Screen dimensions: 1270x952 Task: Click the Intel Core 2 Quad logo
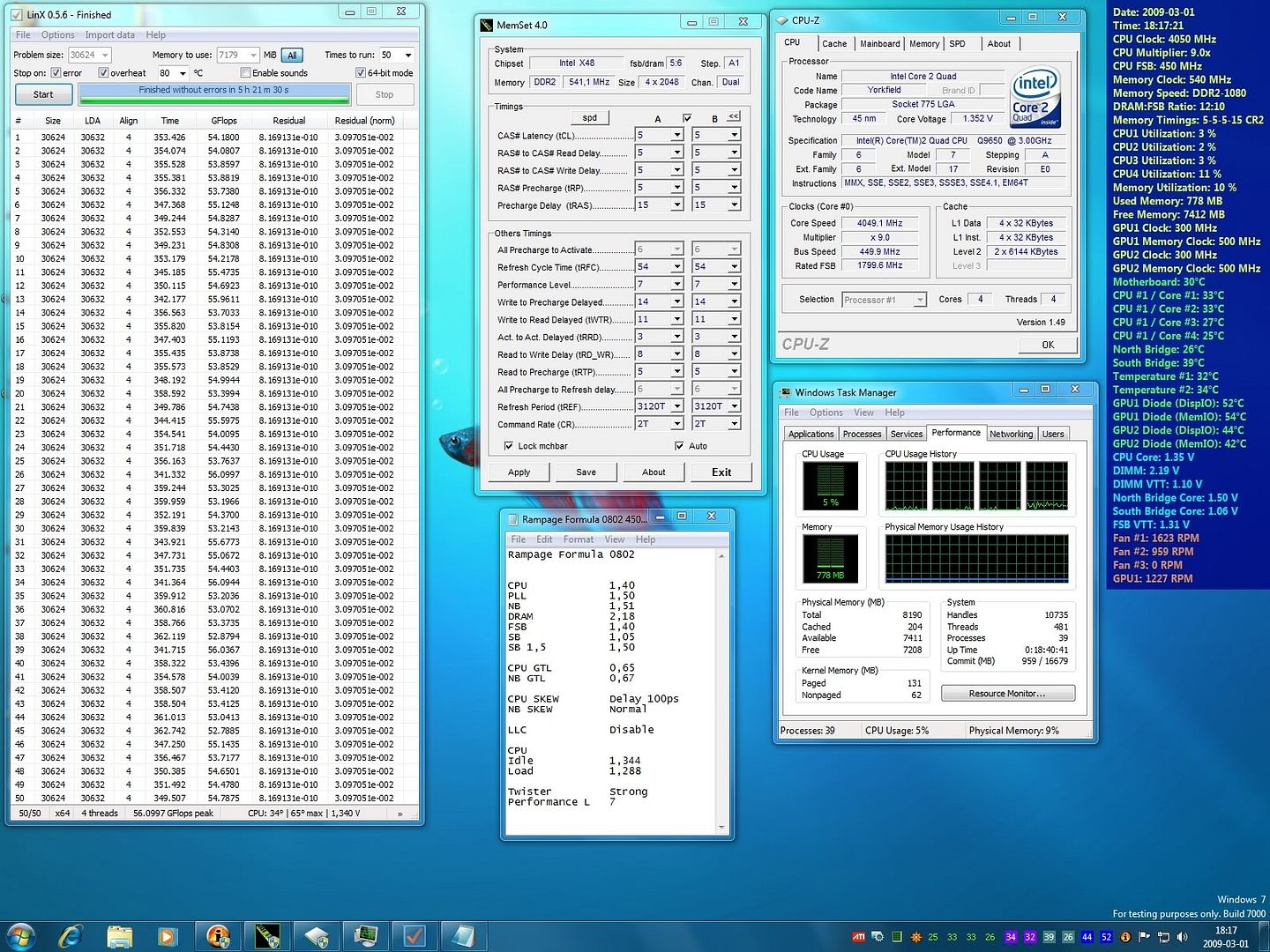click(1035, 98)
